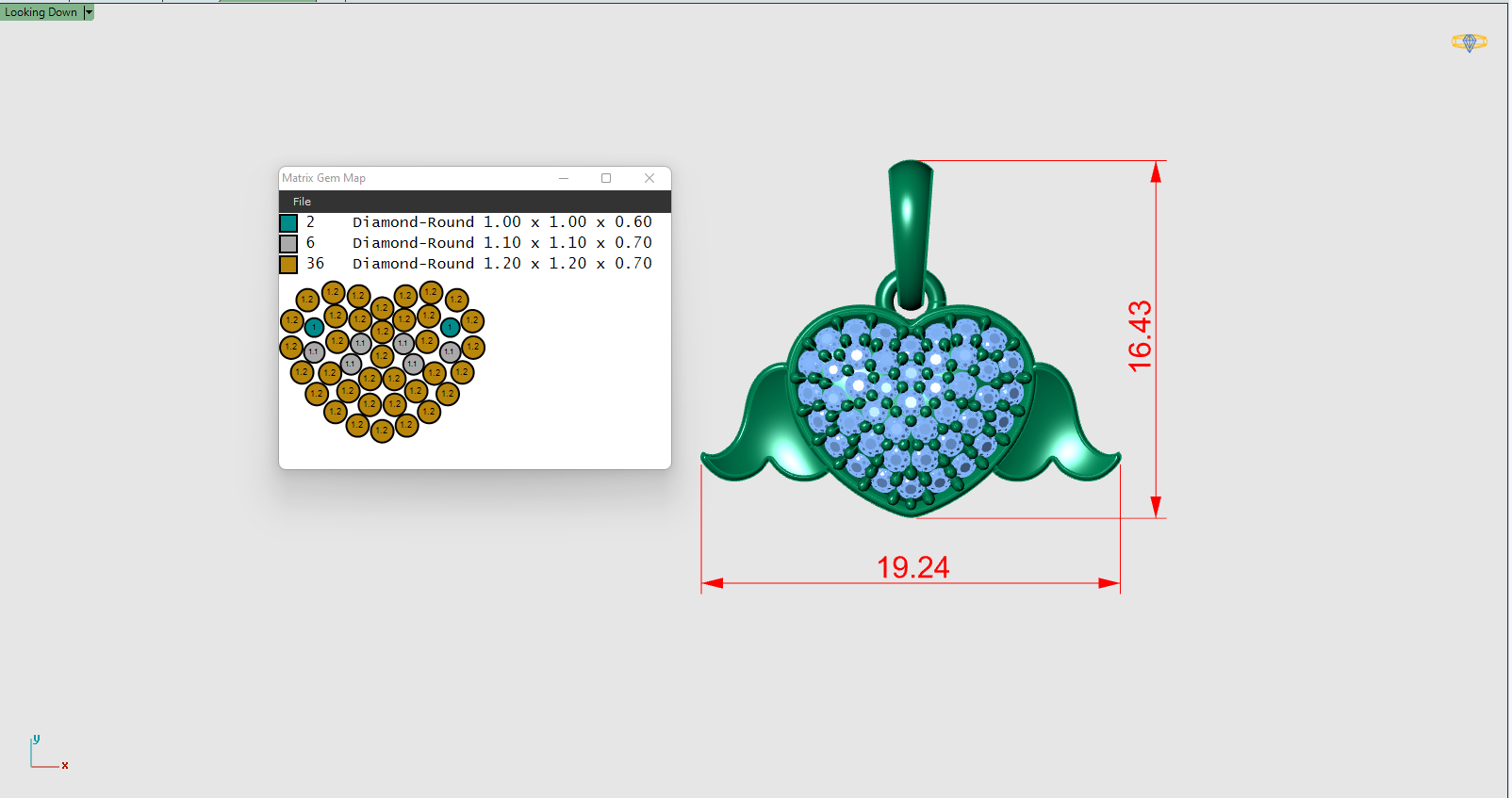Maximize the Matrix Gem Map window
This screenshot has width=1512, height=798.
pos(606,178)
